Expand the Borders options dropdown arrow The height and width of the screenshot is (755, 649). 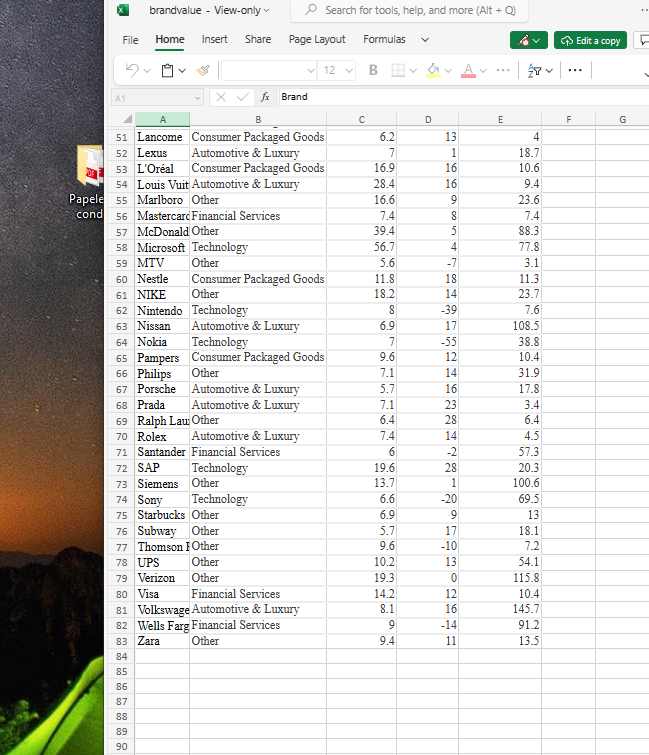click(413, 71)
